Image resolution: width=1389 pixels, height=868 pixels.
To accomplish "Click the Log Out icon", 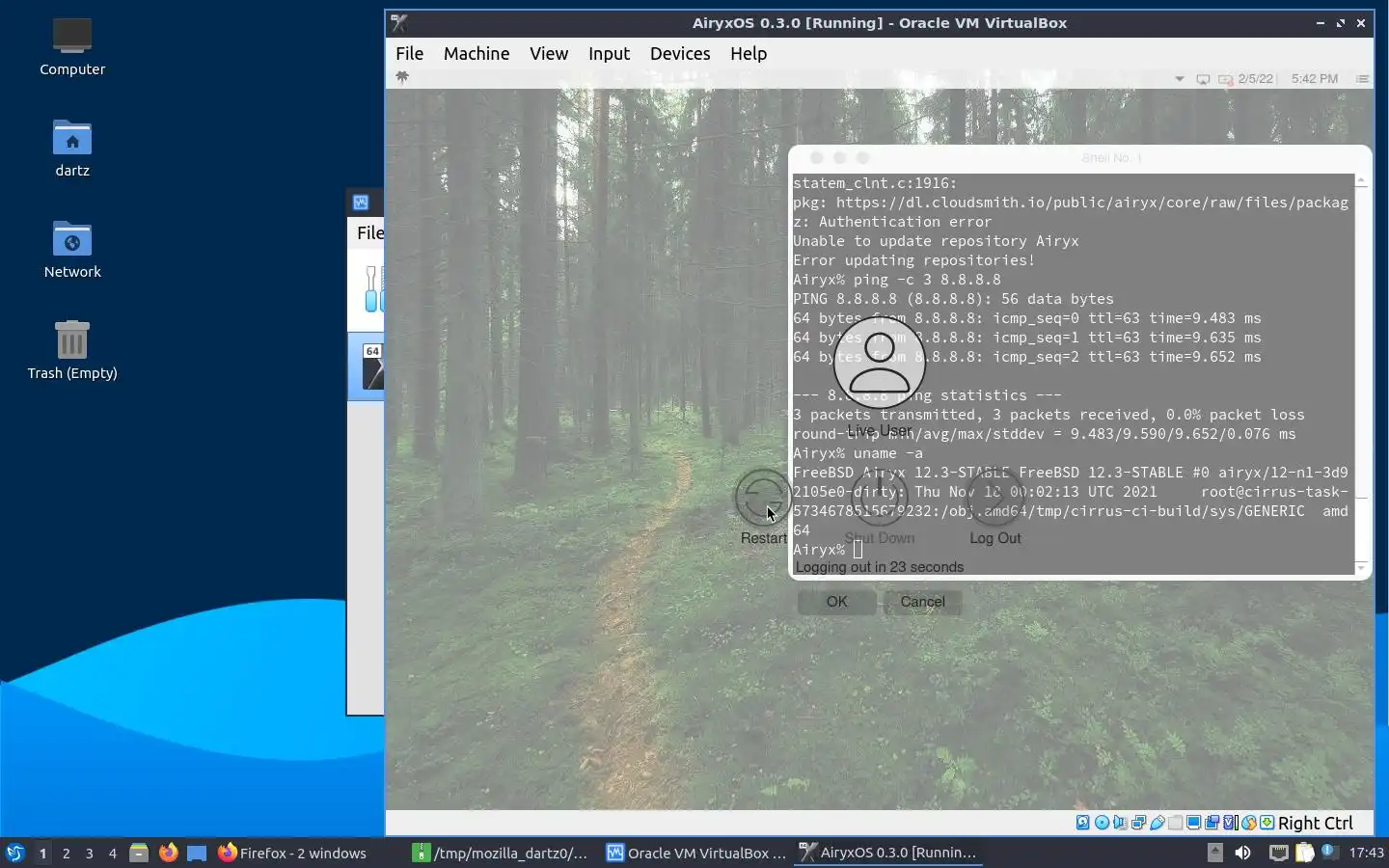I will click(x=994, y=498).
